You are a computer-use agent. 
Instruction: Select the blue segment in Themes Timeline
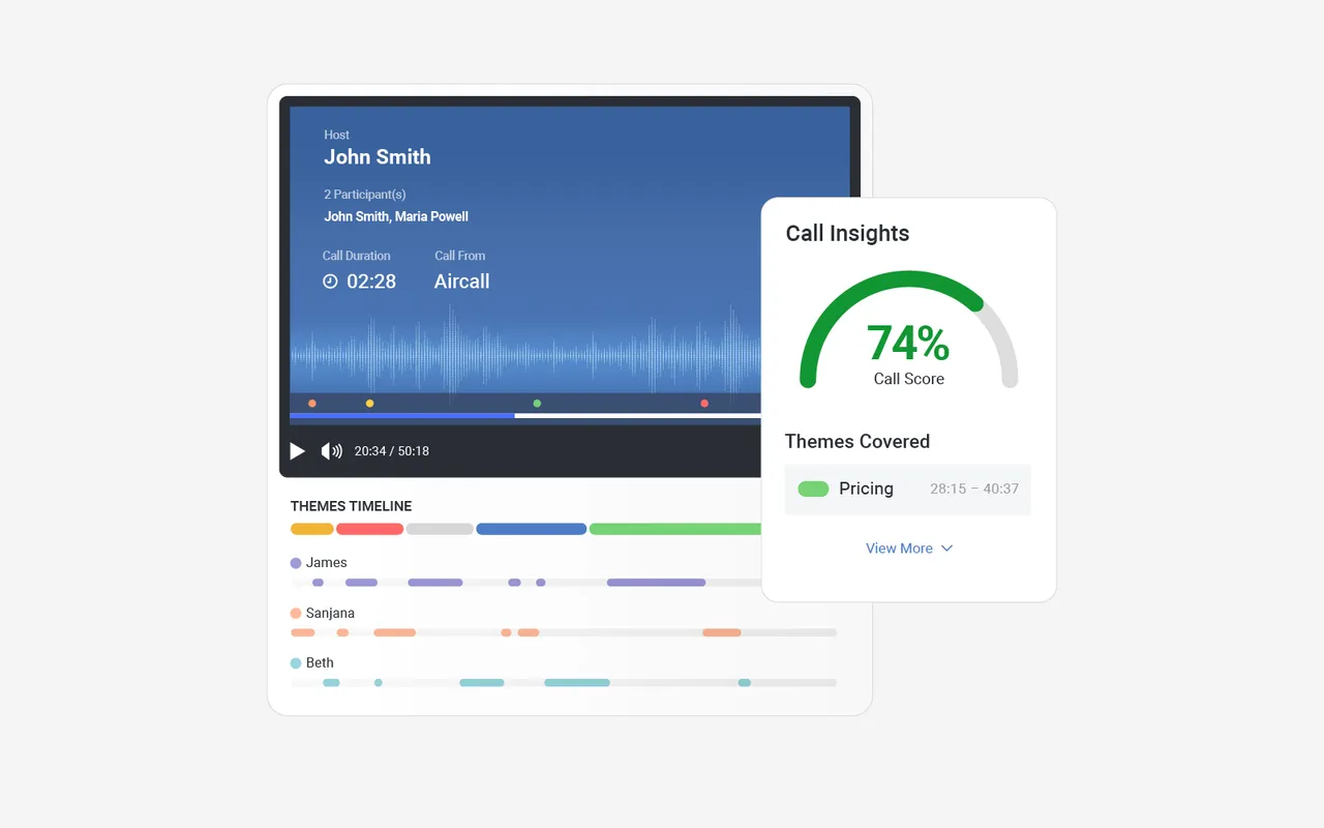531,529
